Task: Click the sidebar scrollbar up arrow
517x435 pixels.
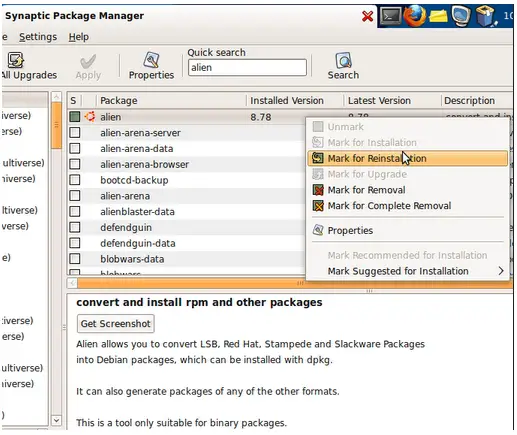Action: (x=56, y=97)
